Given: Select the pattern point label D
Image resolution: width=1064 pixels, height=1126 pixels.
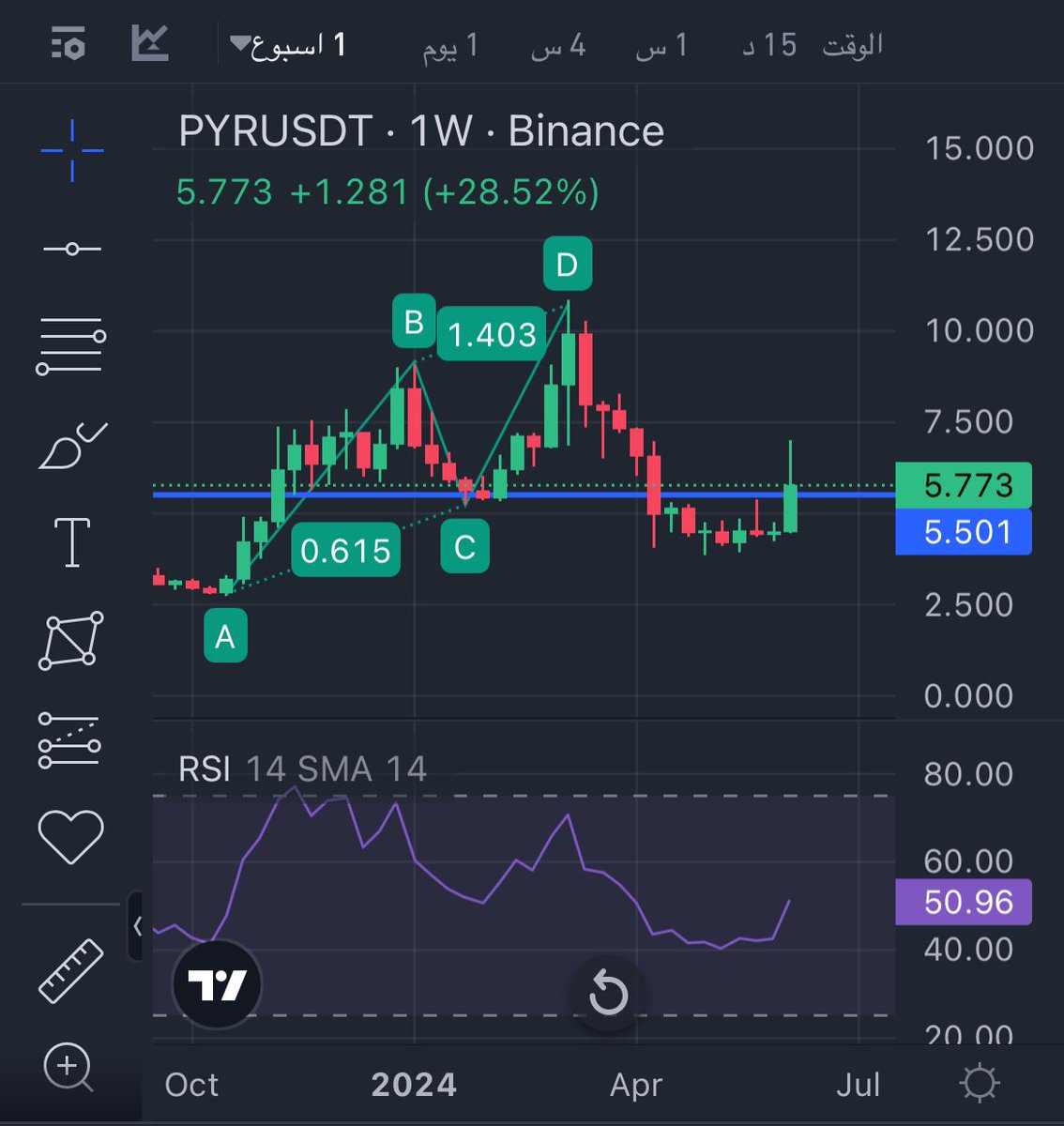Looking at the screenshot, I should click(567, 264).
